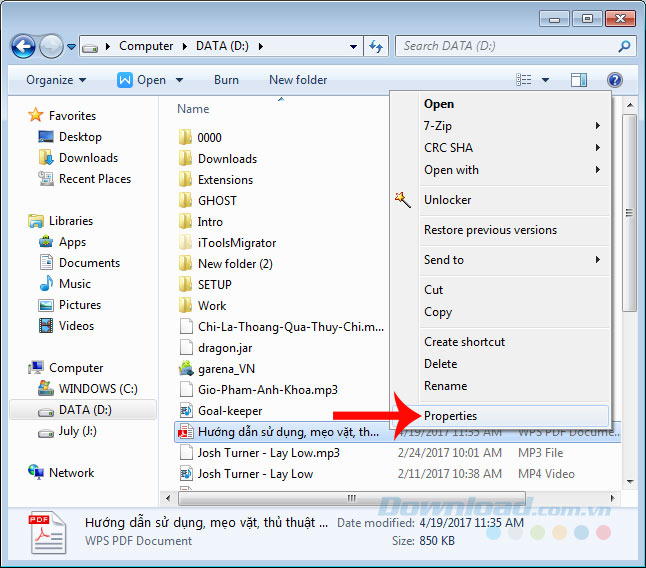Choose Rename in the context menu

point(445,386)
